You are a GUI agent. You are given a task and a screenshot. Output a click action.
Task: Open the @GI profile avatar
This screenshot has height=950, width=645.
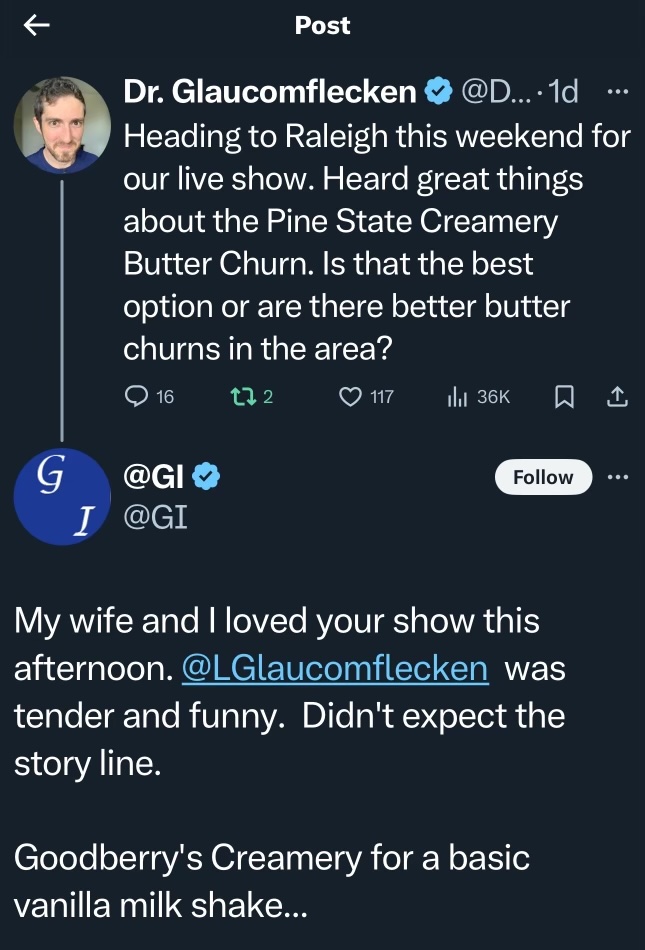pos(62,496)
